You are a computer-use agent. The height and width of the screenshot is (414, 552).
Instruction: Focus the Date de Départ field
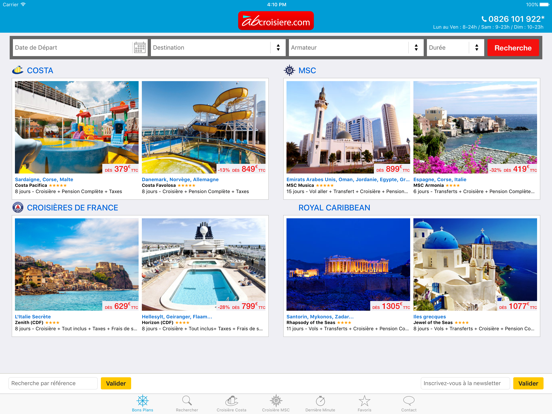click(x=80, y=48)
